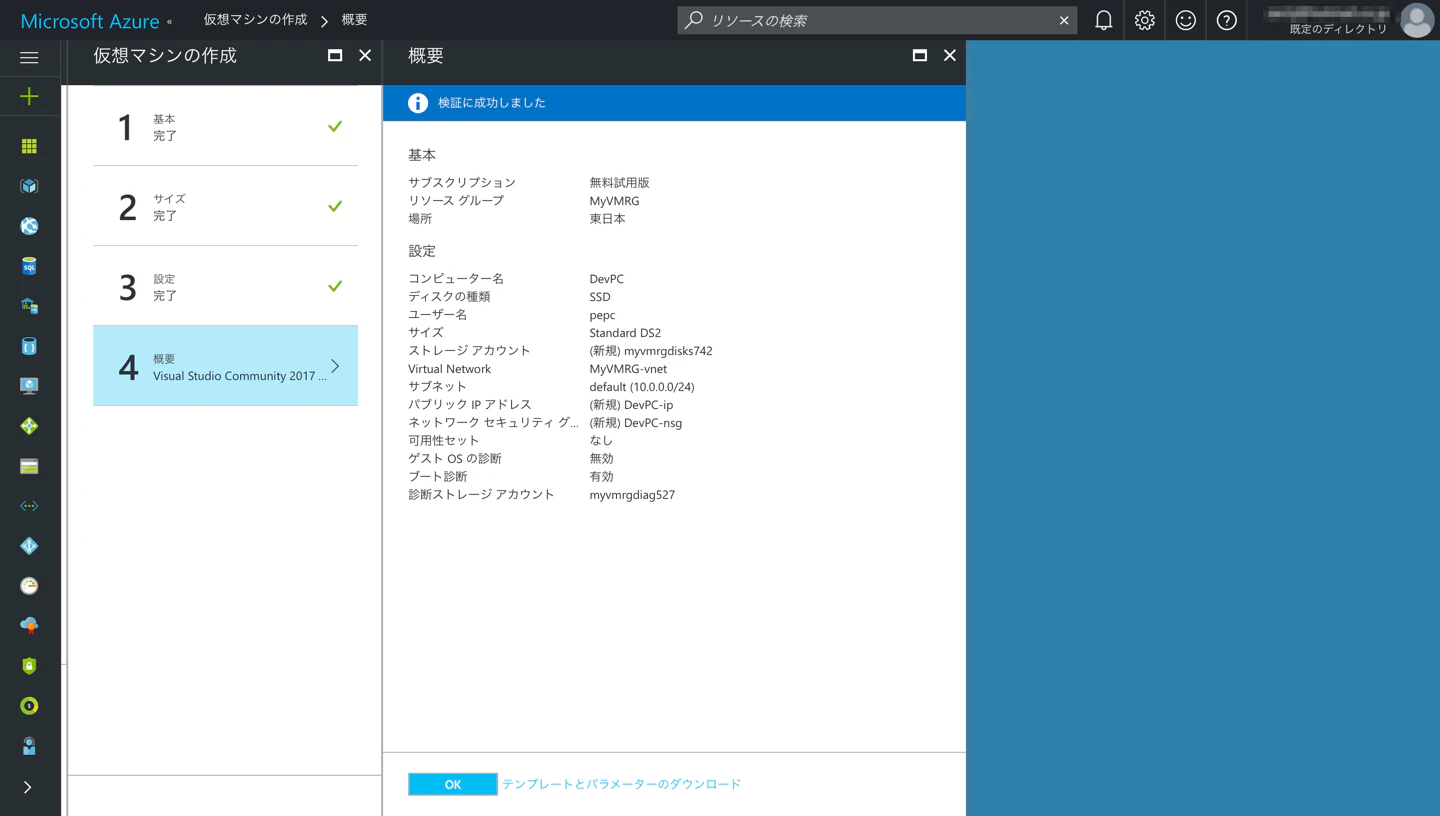Open portal settings gear icon
The height and width of the screenshot is (816, 1440).
(x=1145, y=20)
